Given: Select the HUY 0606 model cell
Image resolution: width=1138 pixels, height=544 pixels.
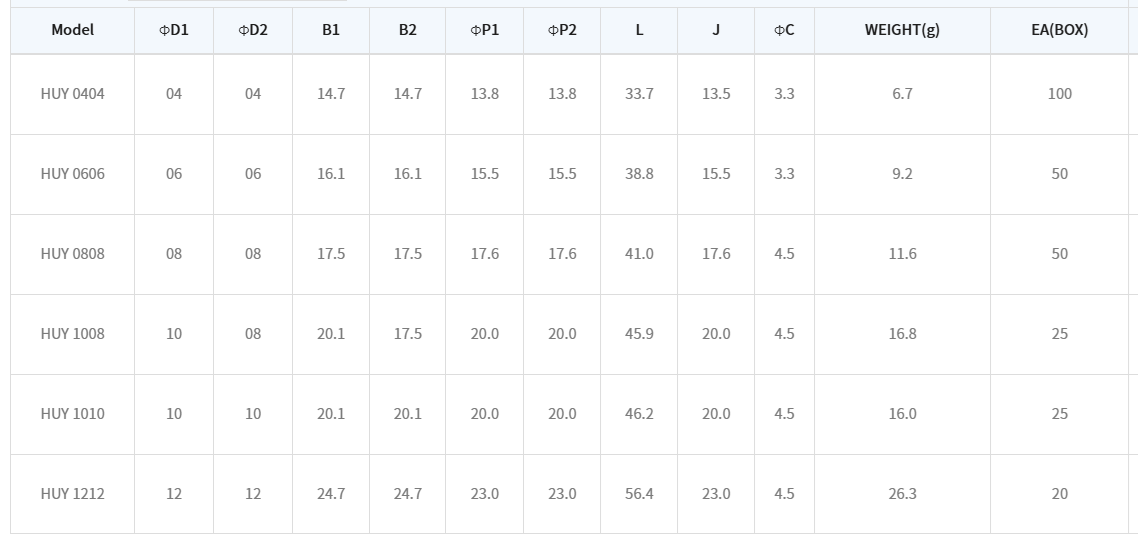Looking at the screenshot, I should tap(72, 174).
